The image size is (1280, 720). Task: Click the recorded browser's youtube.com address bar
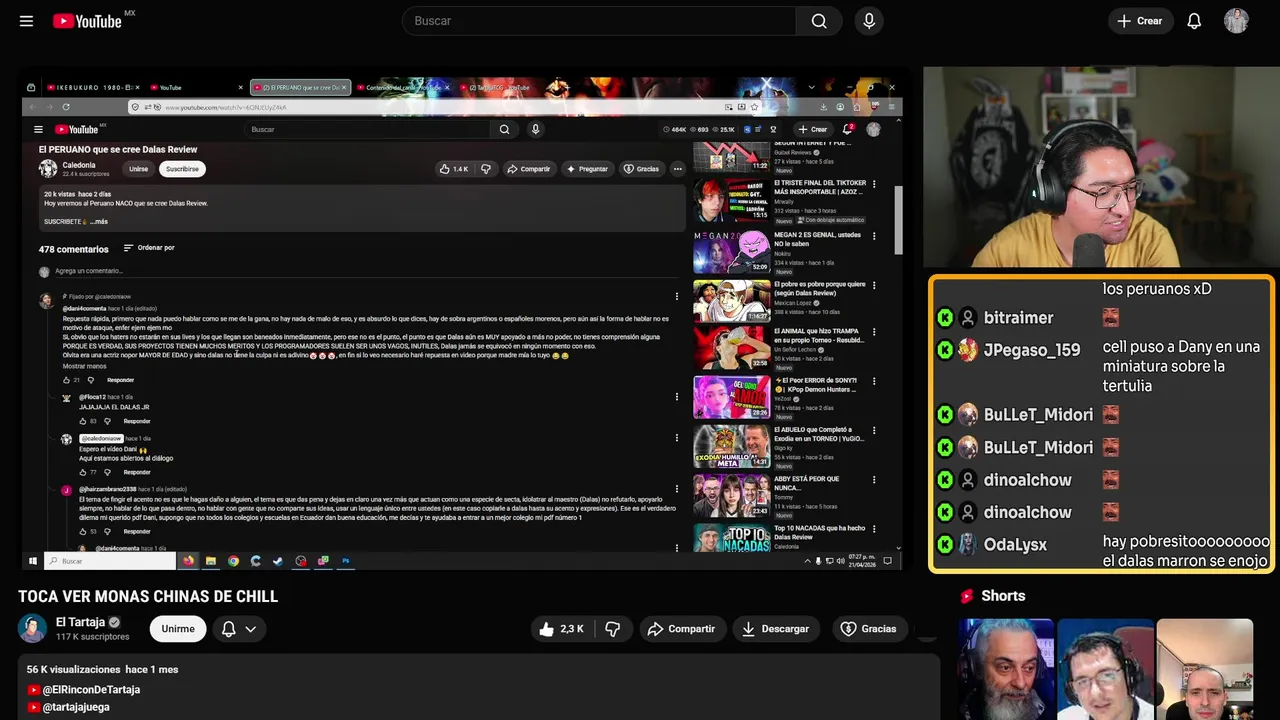click(x=430, y=107)
